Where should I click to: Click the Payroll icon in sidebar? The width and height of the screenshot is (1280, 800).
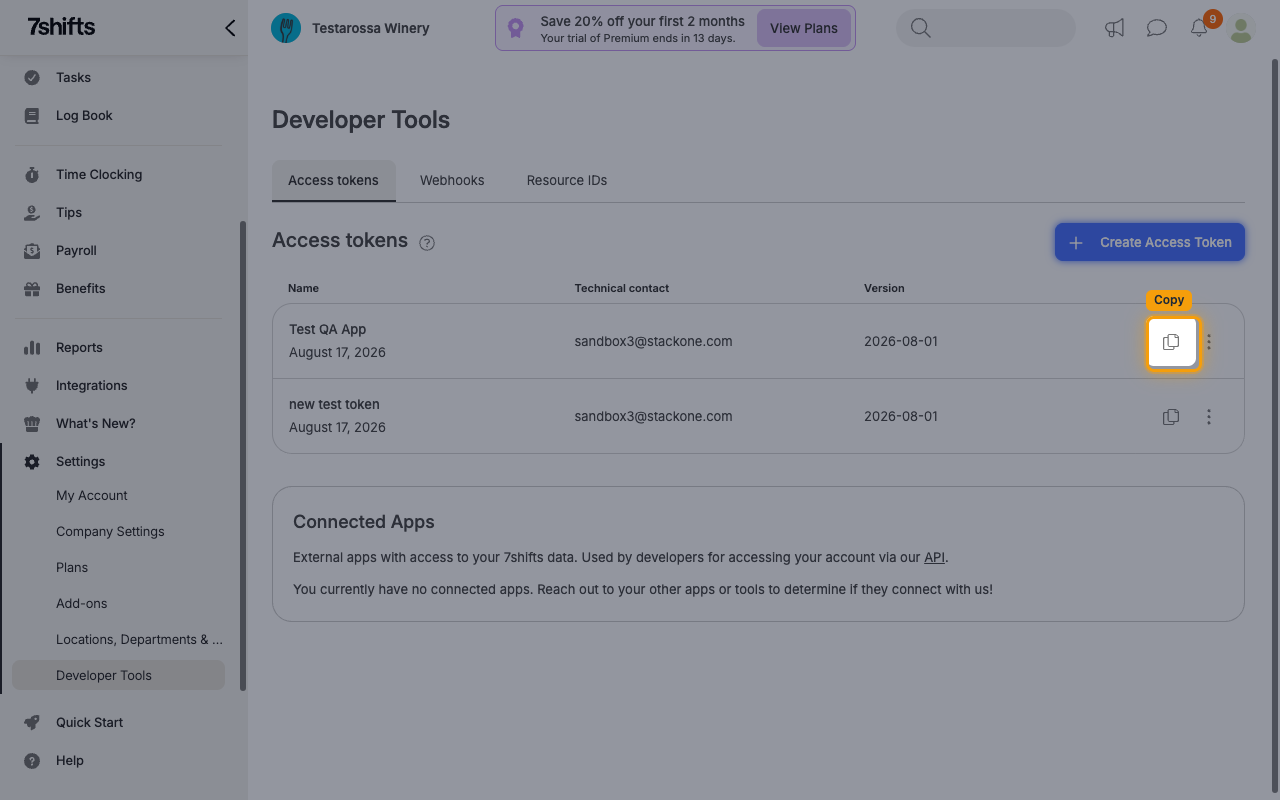click(x=32, y=250)
